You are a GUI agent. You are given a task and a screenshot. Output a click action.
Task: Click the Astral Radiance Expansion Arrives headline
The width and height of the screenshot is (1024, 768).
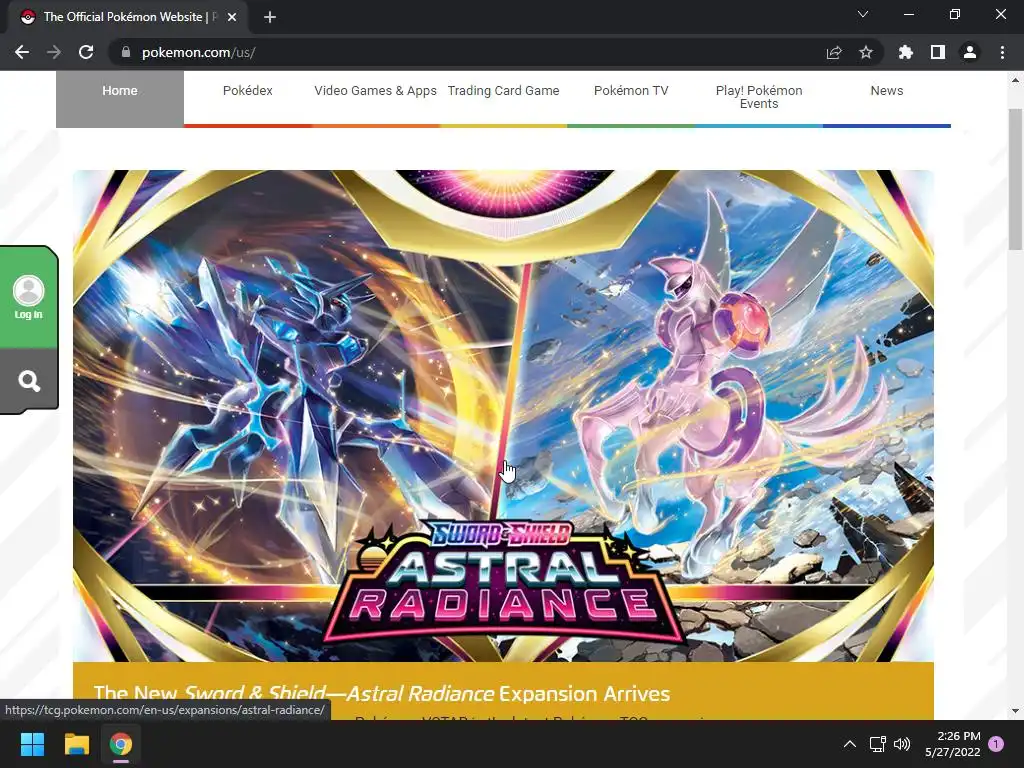tap(382, 694)
